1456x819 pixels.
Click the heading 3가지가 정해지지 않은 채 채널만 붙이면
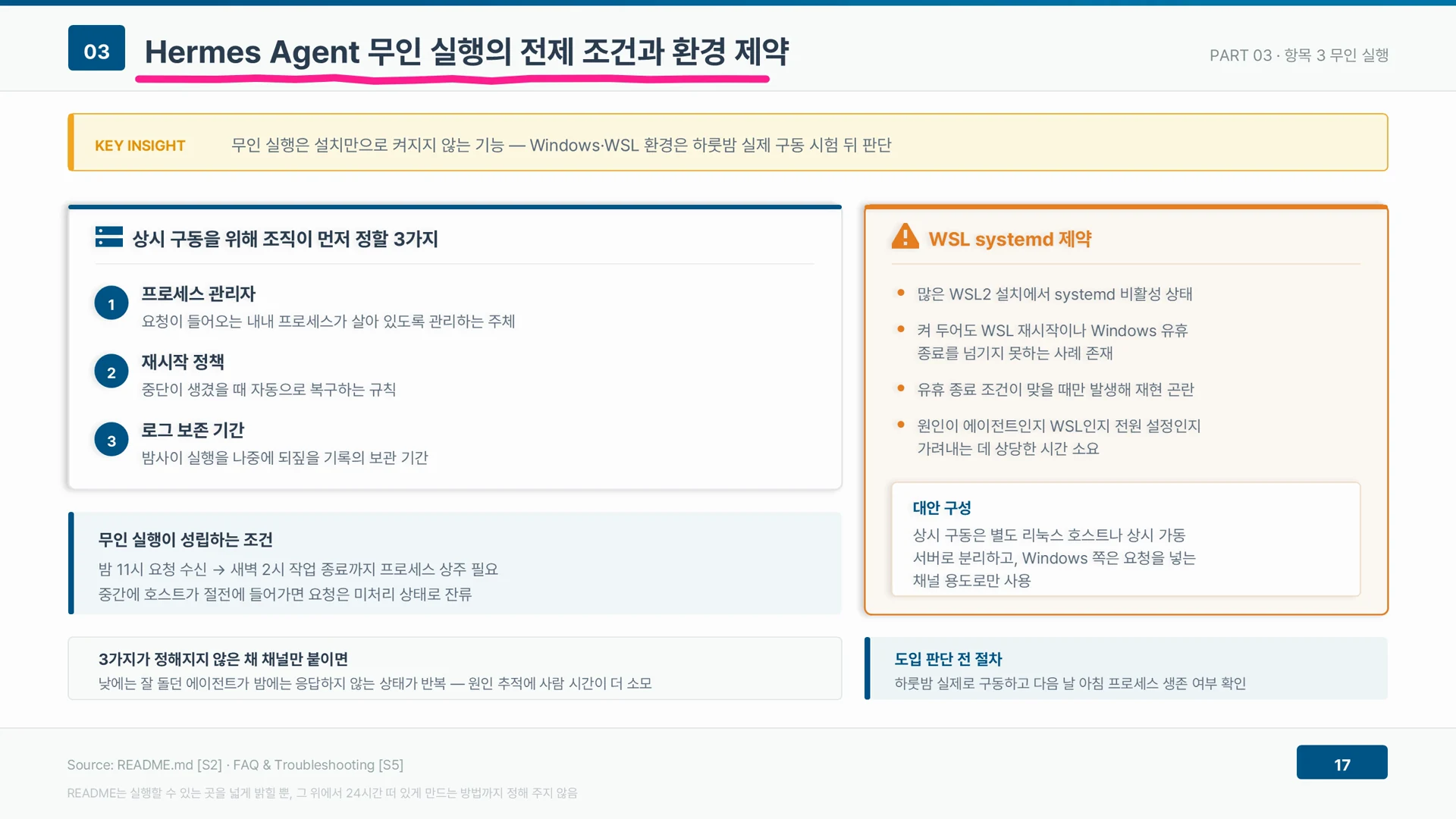click(223, 659)
